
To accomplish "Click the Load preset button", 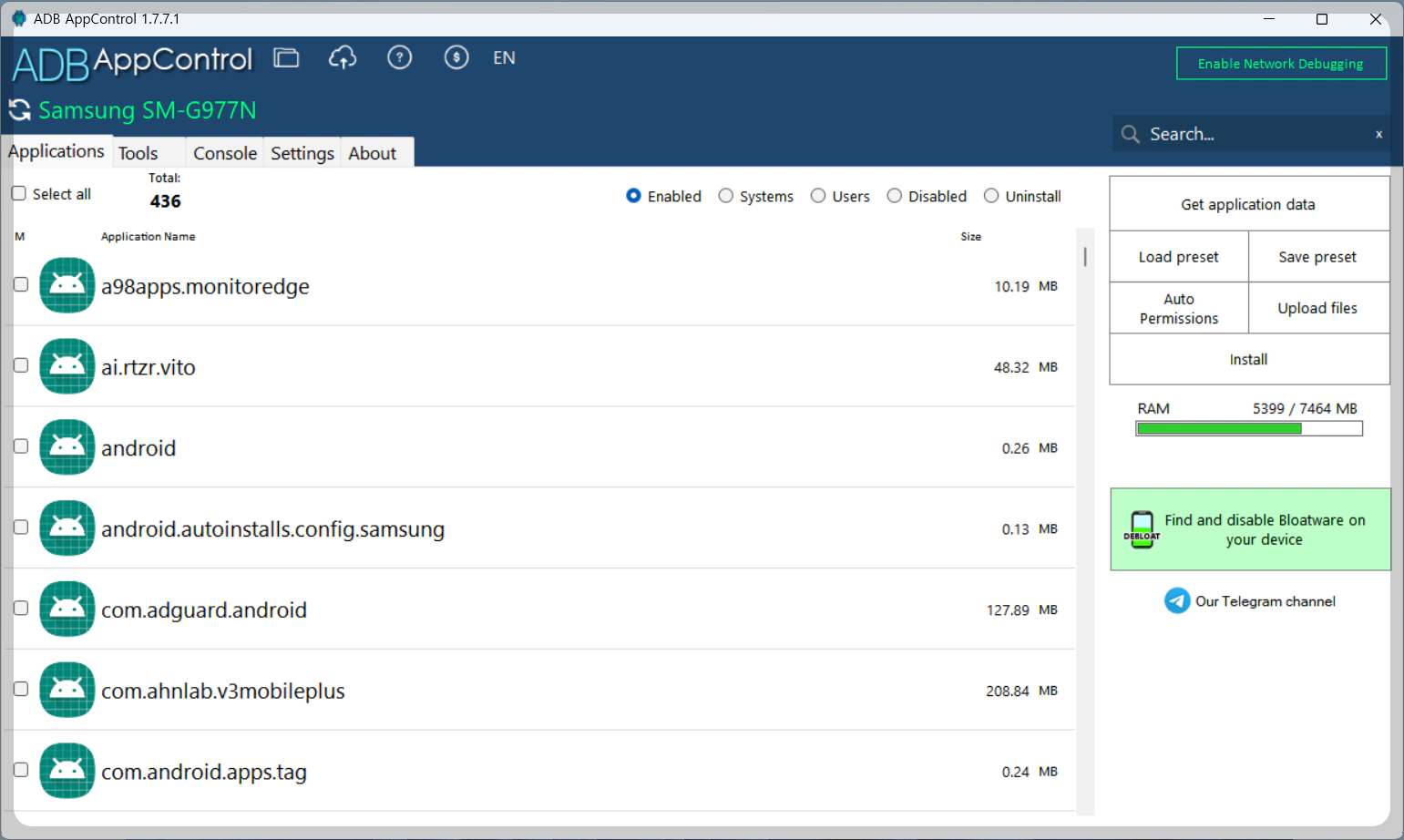I will pos(1179,257).
